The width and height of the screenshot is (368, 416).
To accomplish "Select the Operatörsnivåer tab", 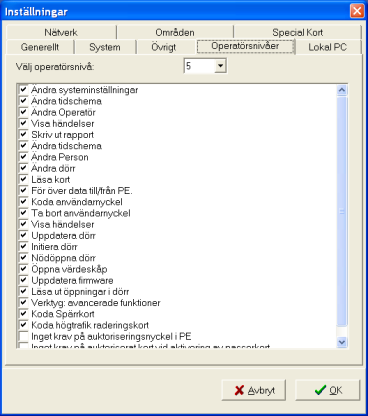I will coord(245,46).
